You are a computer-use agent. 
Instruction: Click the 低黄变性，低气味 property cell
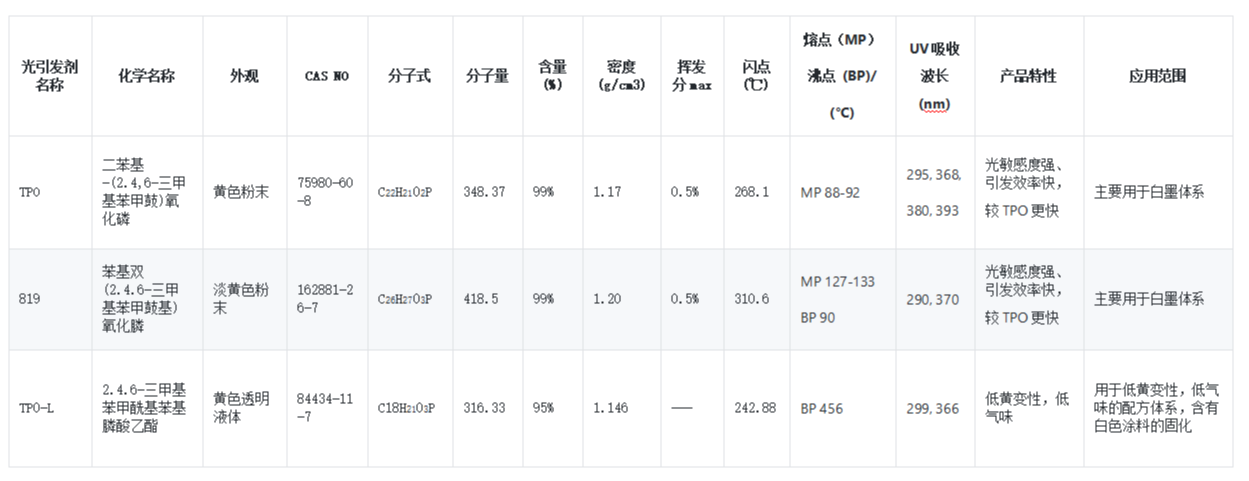[1029, 408]
